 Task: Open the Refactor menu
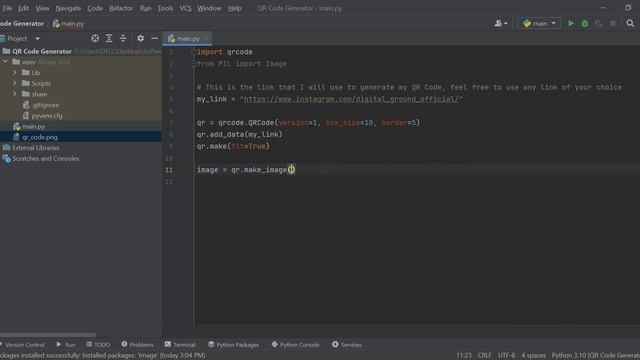coord(121,8)
